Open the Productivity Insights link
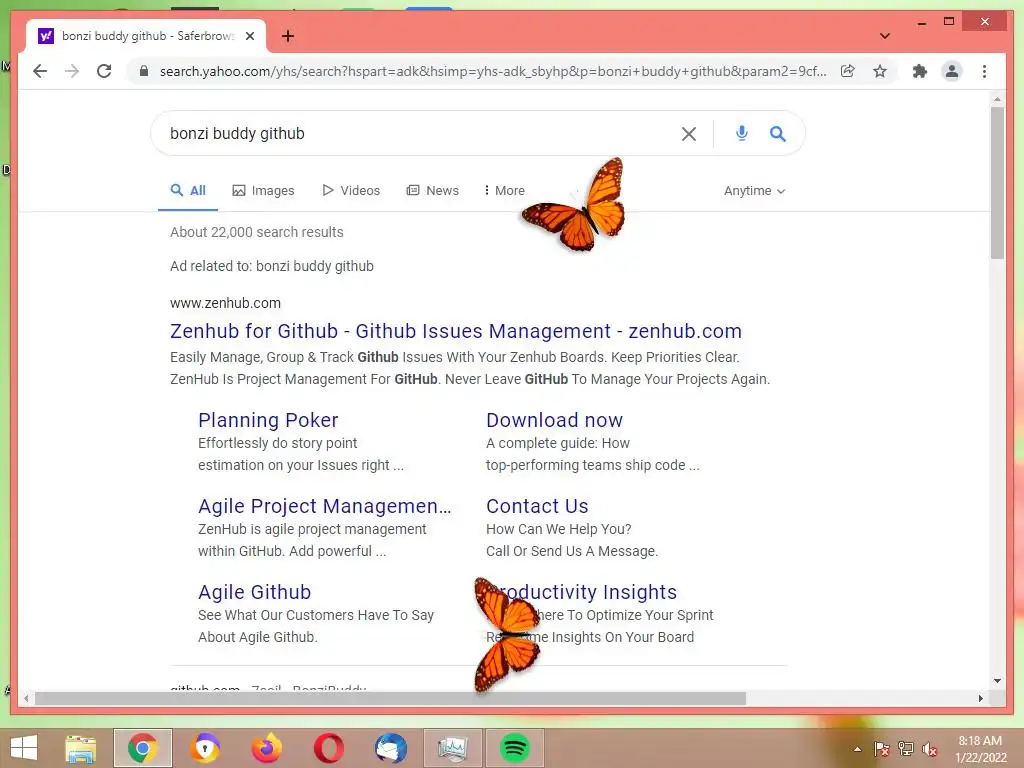Image resolution: width=1024 pixels, height=768 pixels. [x=584, y=592]
